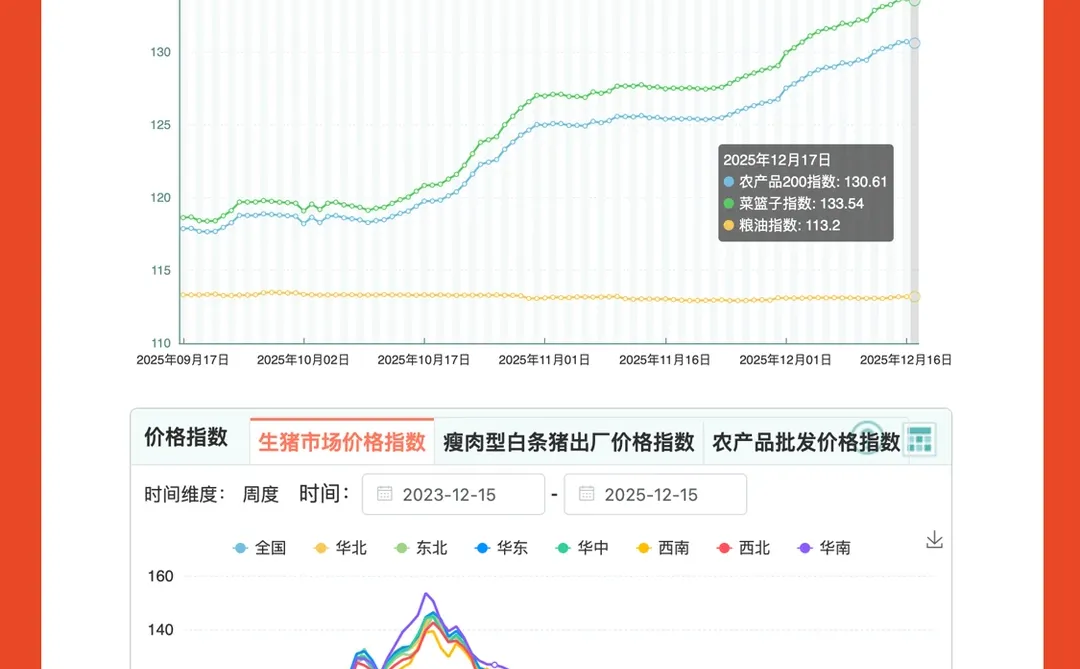Click the download icon to export the chart
1080x669 pixels.
(x=934, y=538)
